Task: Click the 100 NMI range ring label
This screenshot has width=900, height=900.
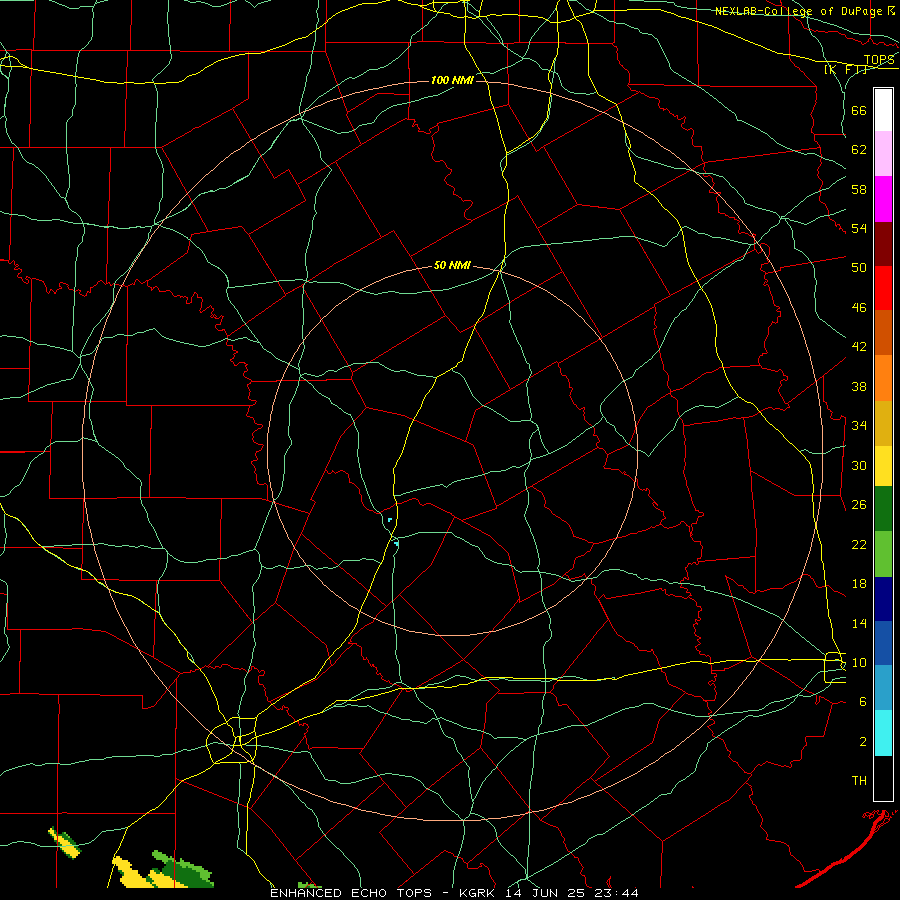Action: [x=452, y=80]
